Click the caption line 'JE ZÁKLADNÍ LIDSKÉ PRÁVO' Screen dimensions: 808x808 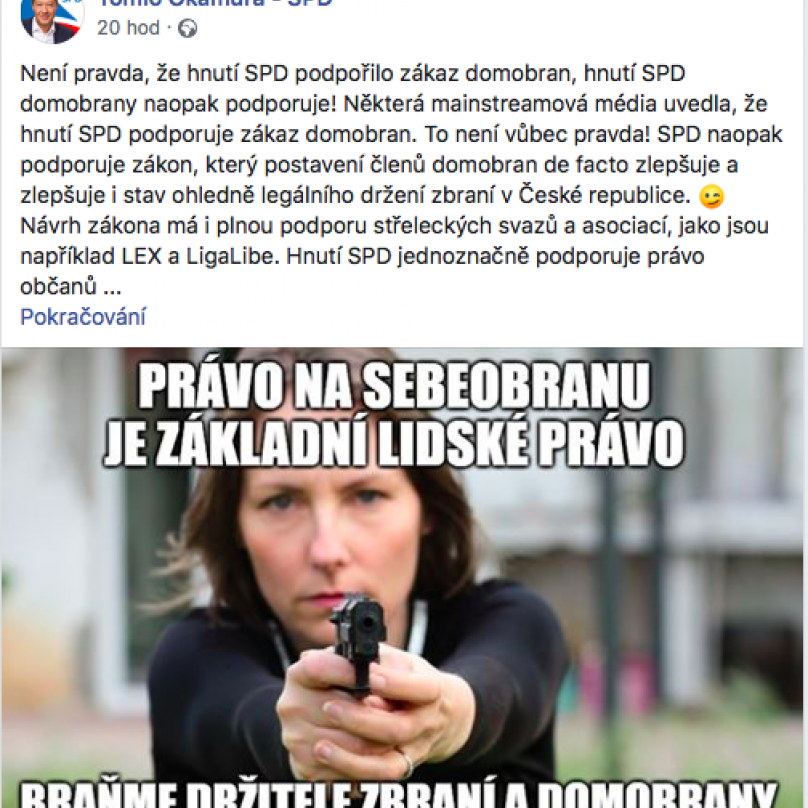[x=394, y=443]
